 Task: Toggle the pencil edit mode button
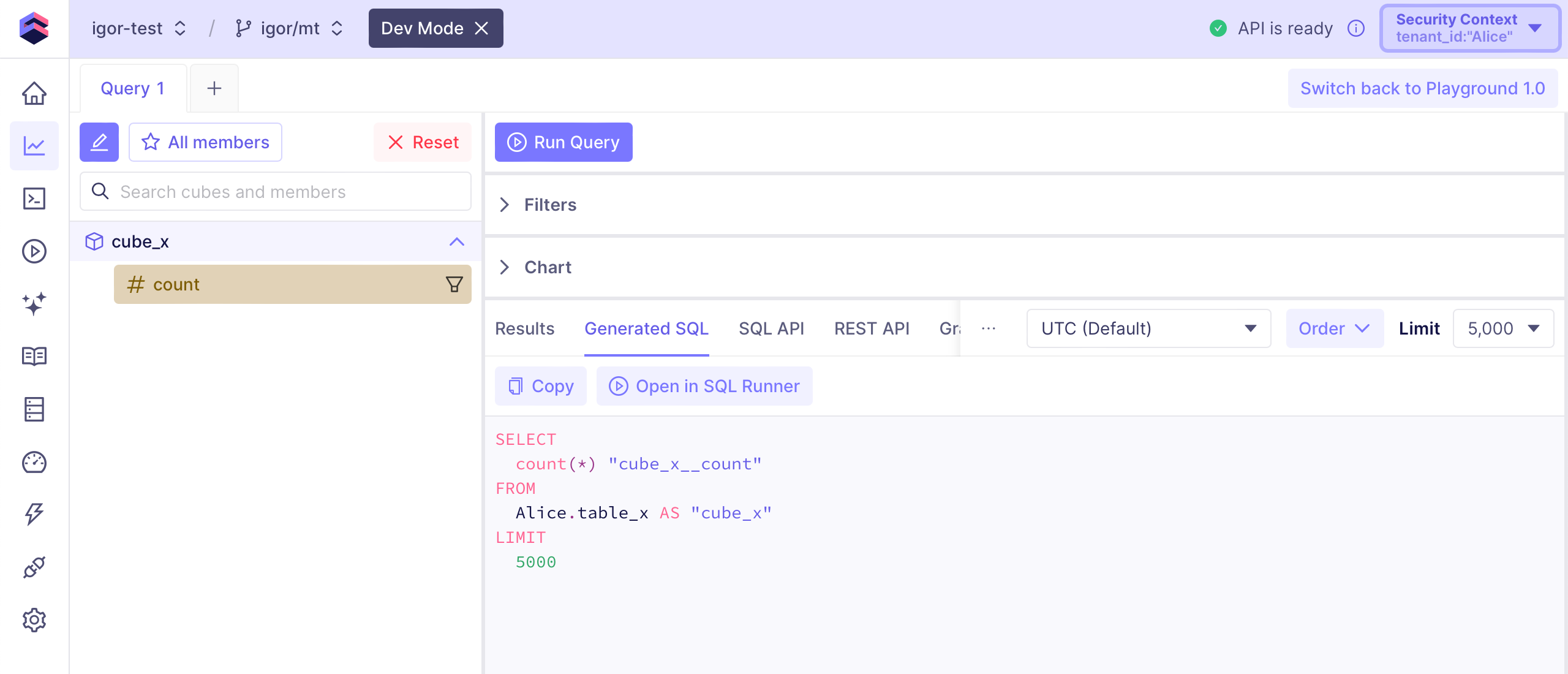(x=99, y=142)
